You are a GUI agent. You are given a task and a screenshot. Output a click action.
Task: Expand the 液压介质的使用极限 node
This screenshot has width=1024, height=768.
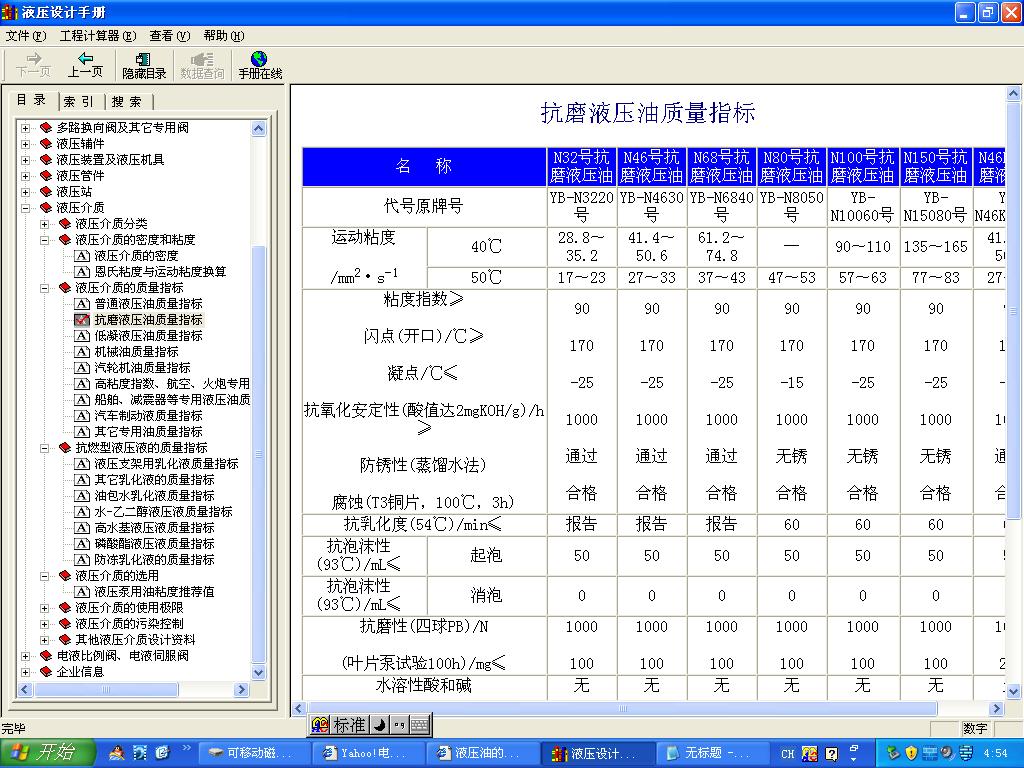(44, 608)
